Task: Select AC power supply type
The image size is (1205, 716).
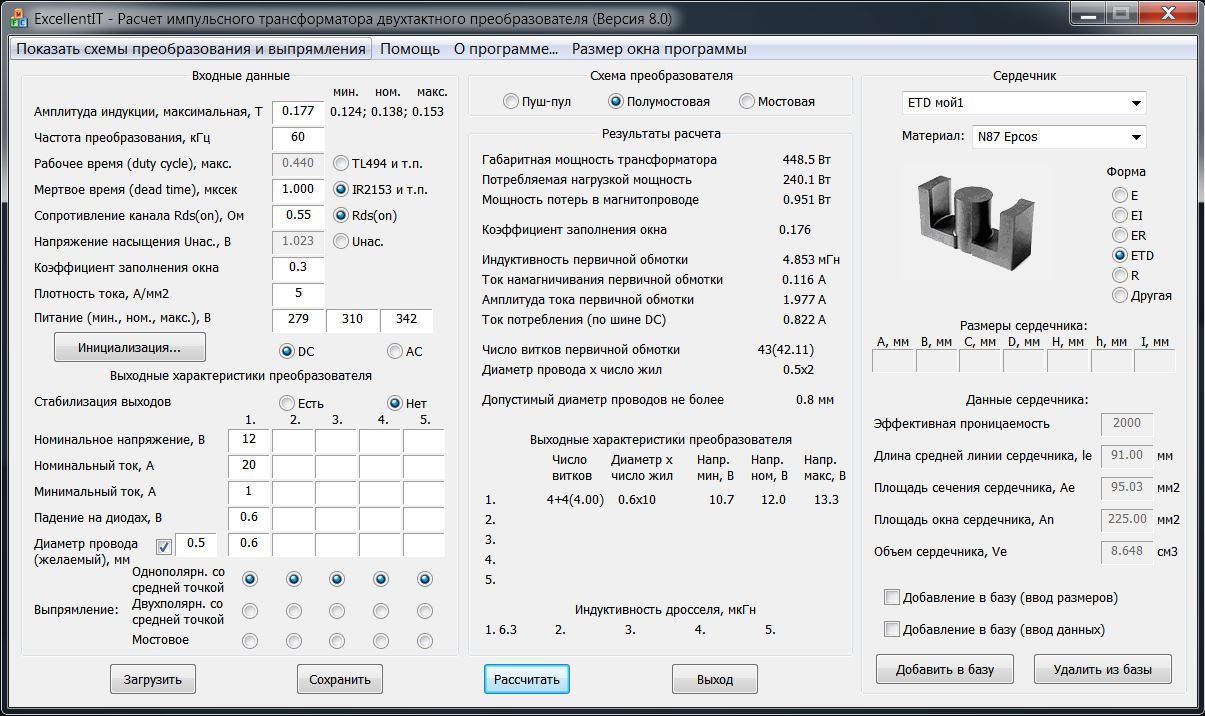Action: click(x=405, y=351)
